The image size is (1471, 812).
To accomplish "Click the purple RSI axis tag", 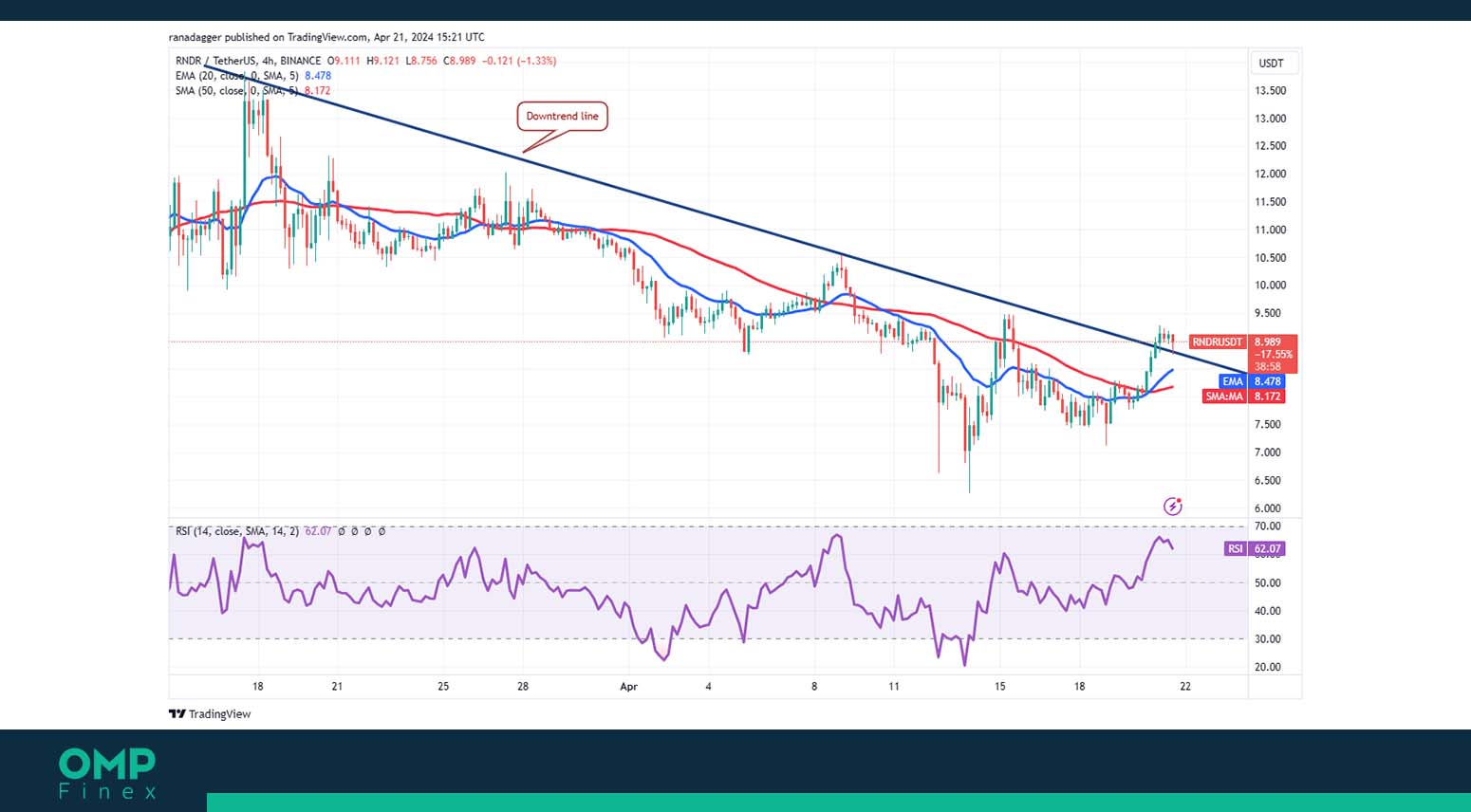I will click(1235, 548).
